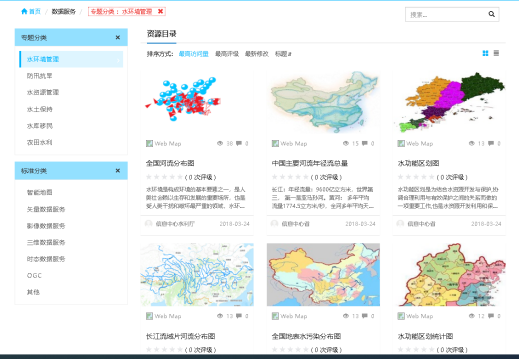Click Web Map icon on 长江流域片河流分布图 card
The width and height of the screenshot is (520, 360).
pyautogui.click(x=149, y=316)
